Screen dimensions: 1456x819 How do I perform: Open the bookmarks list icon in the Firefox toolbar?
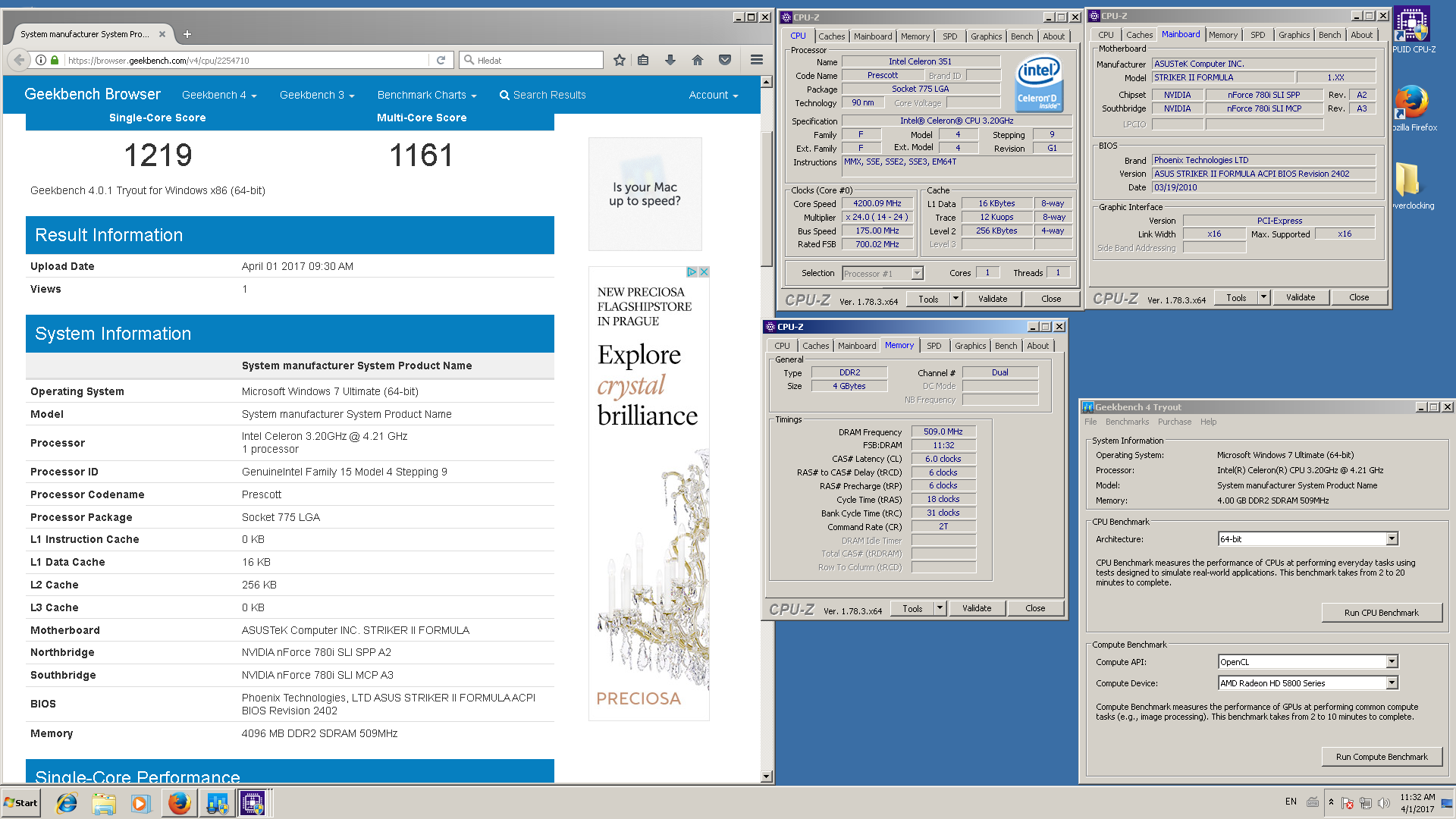(x=643, y=60)
